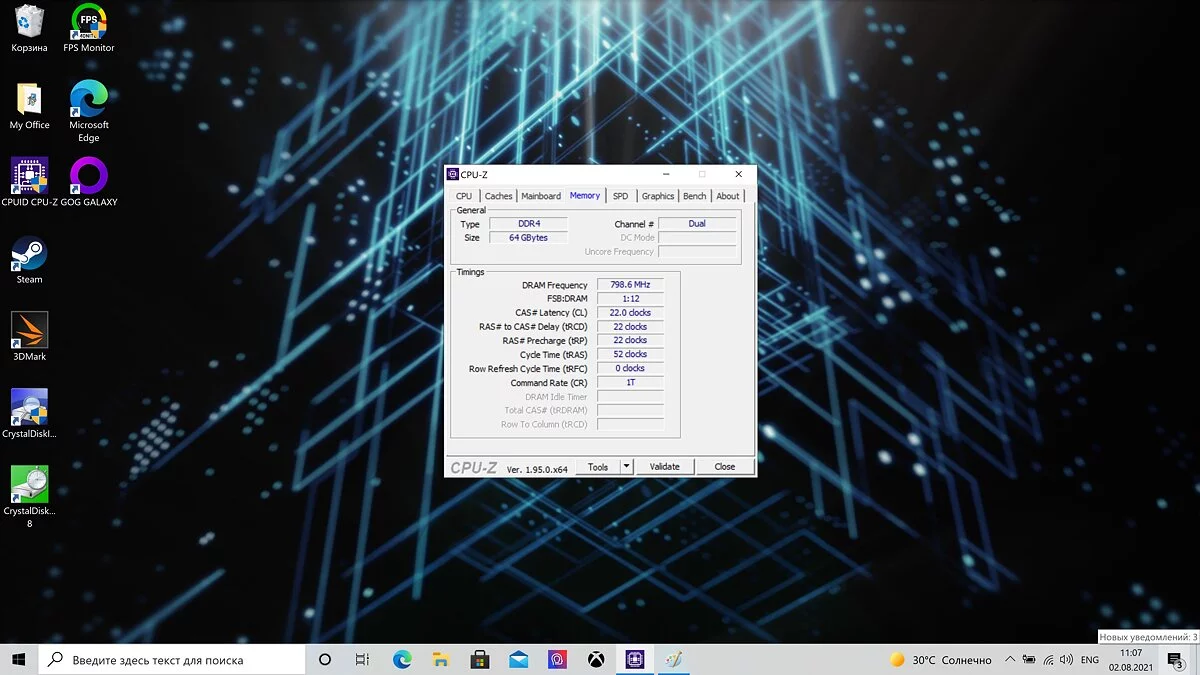Open the Wi-Fi network tray icon
The width and height of the screenshot is (1200, 675).
(1048, 660)
